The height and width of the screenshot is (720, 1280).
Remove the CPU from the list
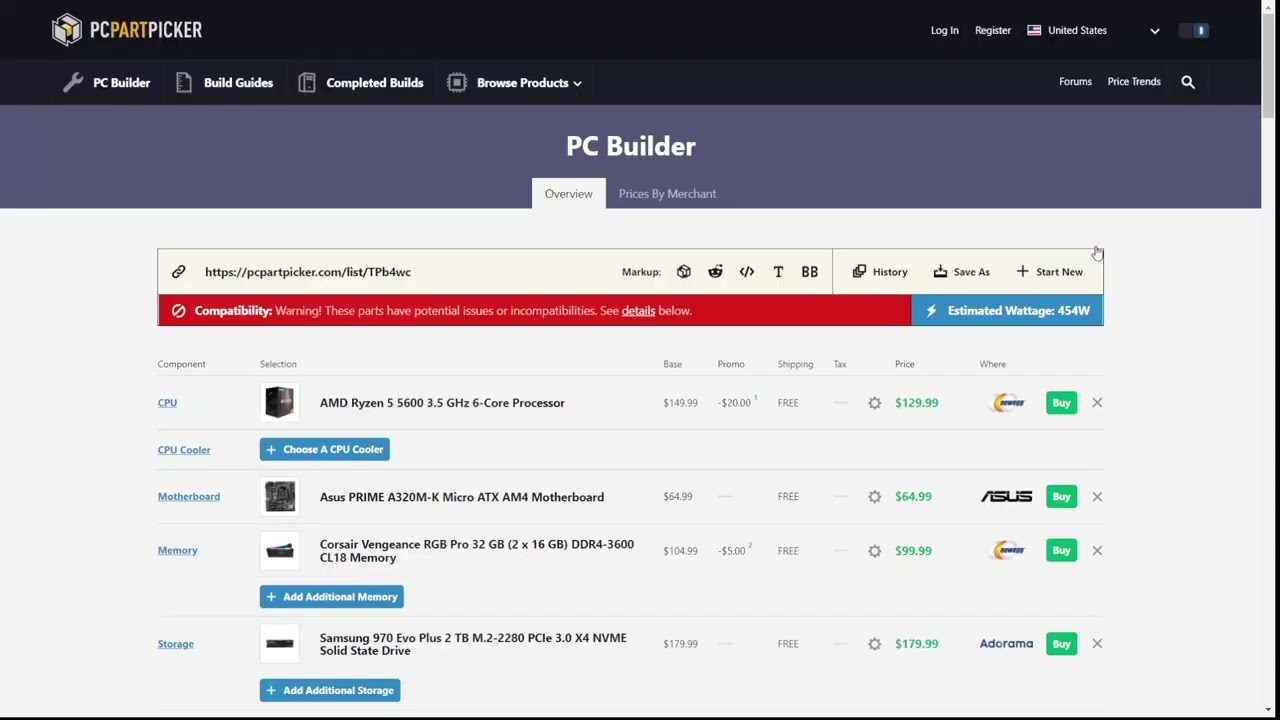[1097, 403]
